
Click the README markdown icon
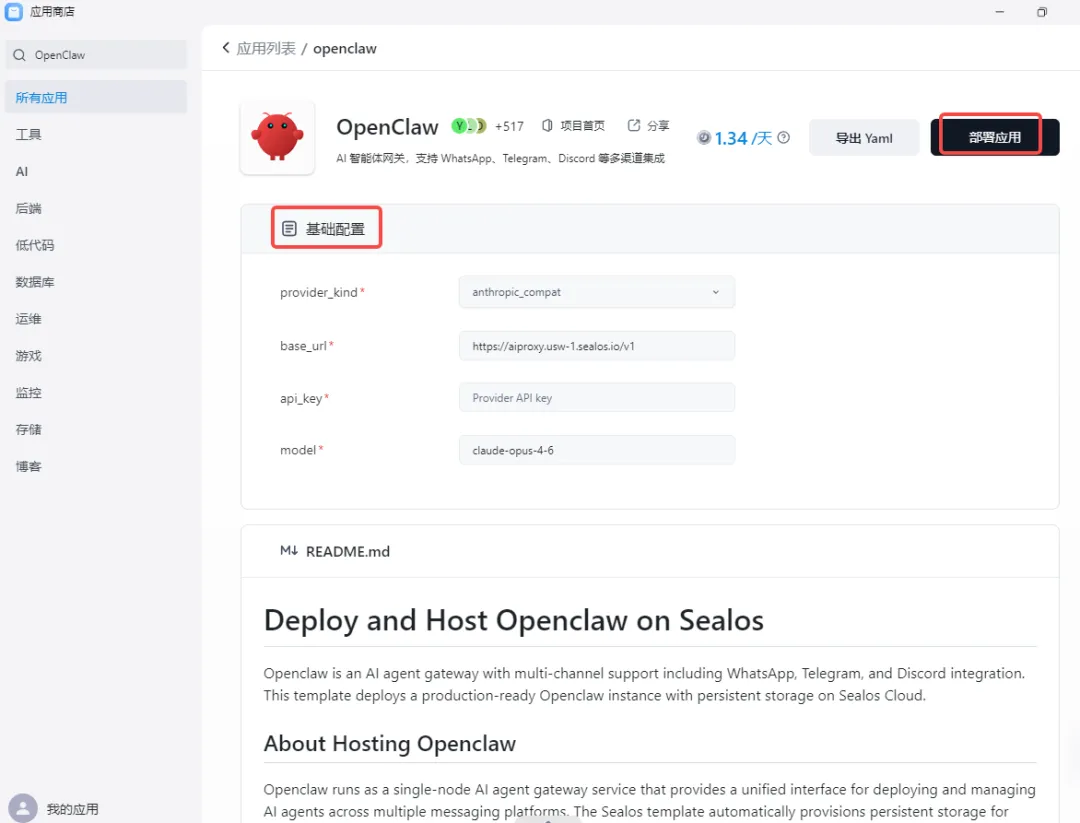(x=289, y=550)
